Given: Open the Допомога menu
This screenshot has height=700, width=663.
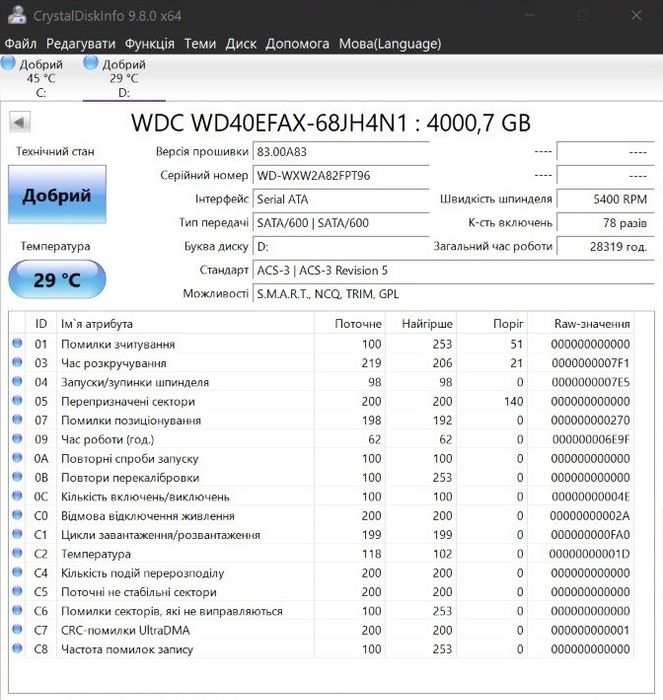Looking at the screenshot, I should pos(297,44).
